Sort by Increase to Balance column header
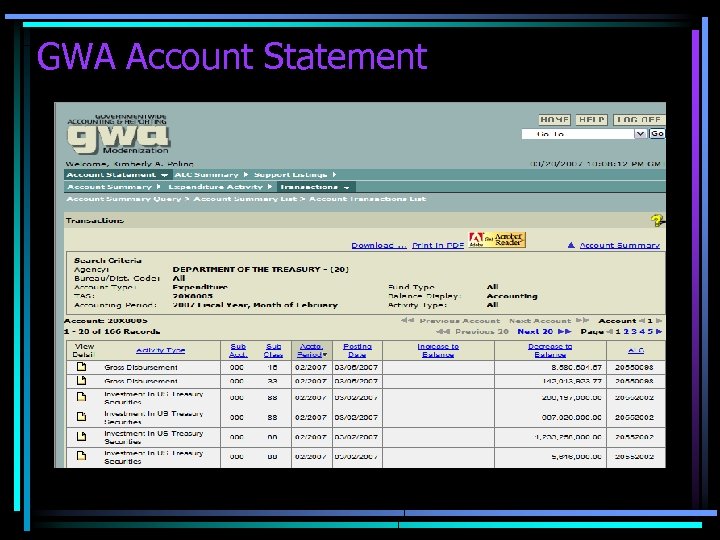Viewport: 720px width, 540px height. coord(438,350)
